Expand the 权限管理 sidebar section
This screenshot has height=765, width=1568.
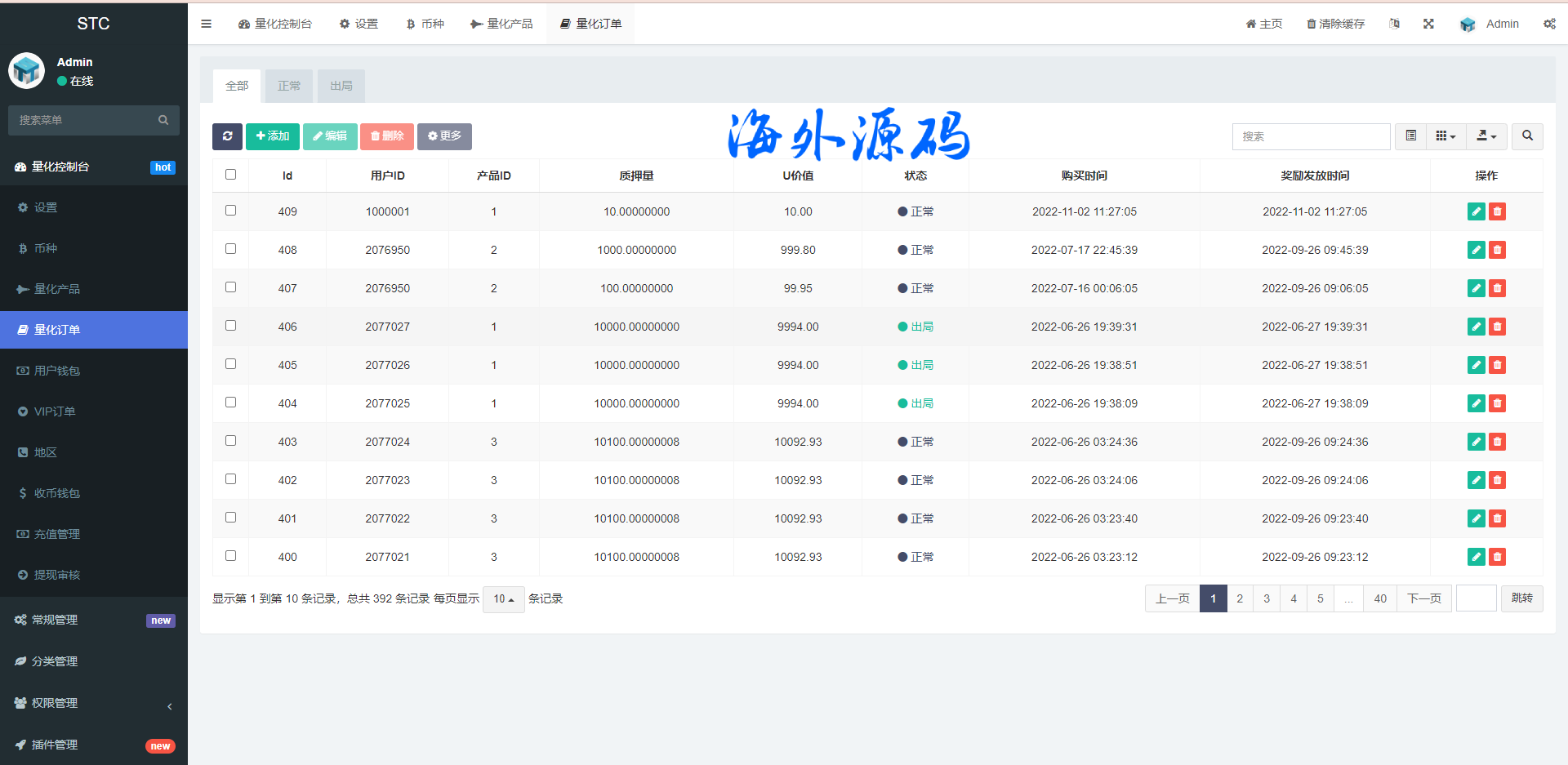(94, 703)
